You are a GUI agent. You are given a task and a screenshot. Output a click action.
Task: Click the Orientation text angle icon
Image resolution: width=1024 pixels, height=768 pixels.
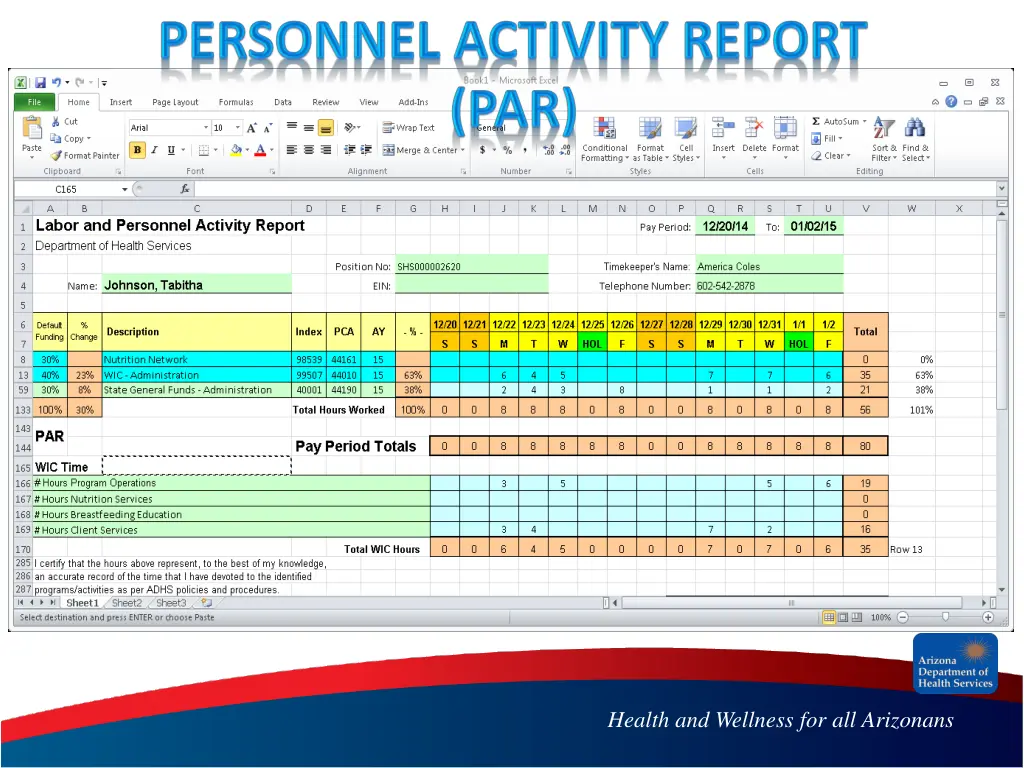pos(349,127)
